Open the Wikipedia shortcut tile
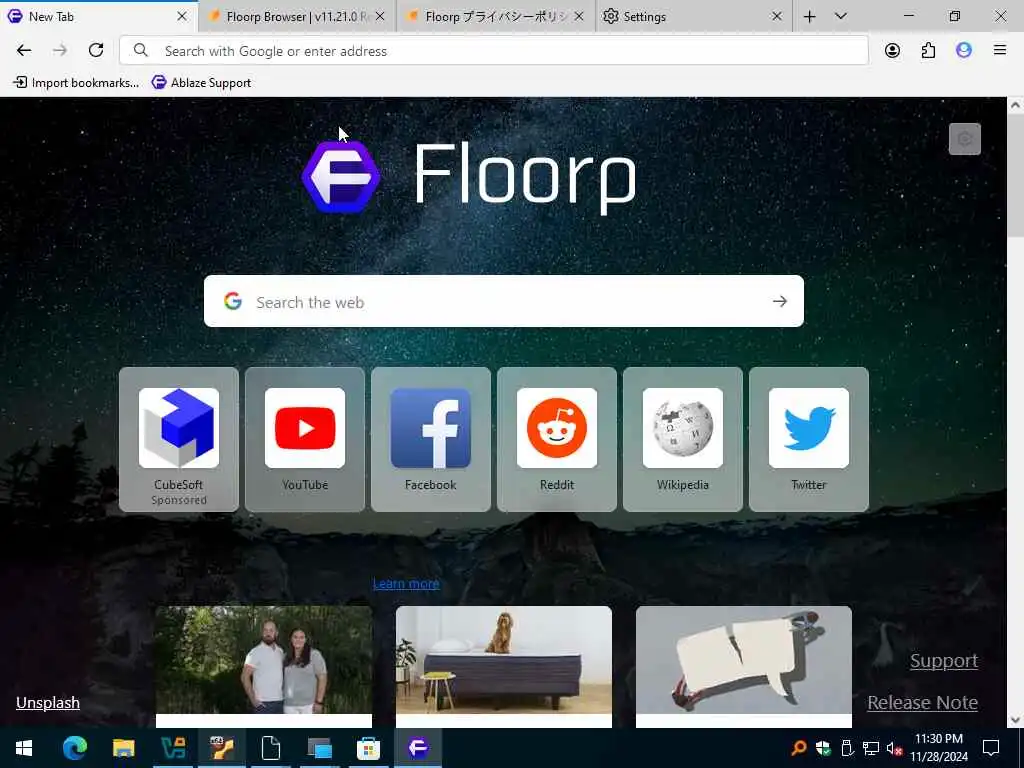Viewport: 1024px width, 768px height. click(683, 439)
